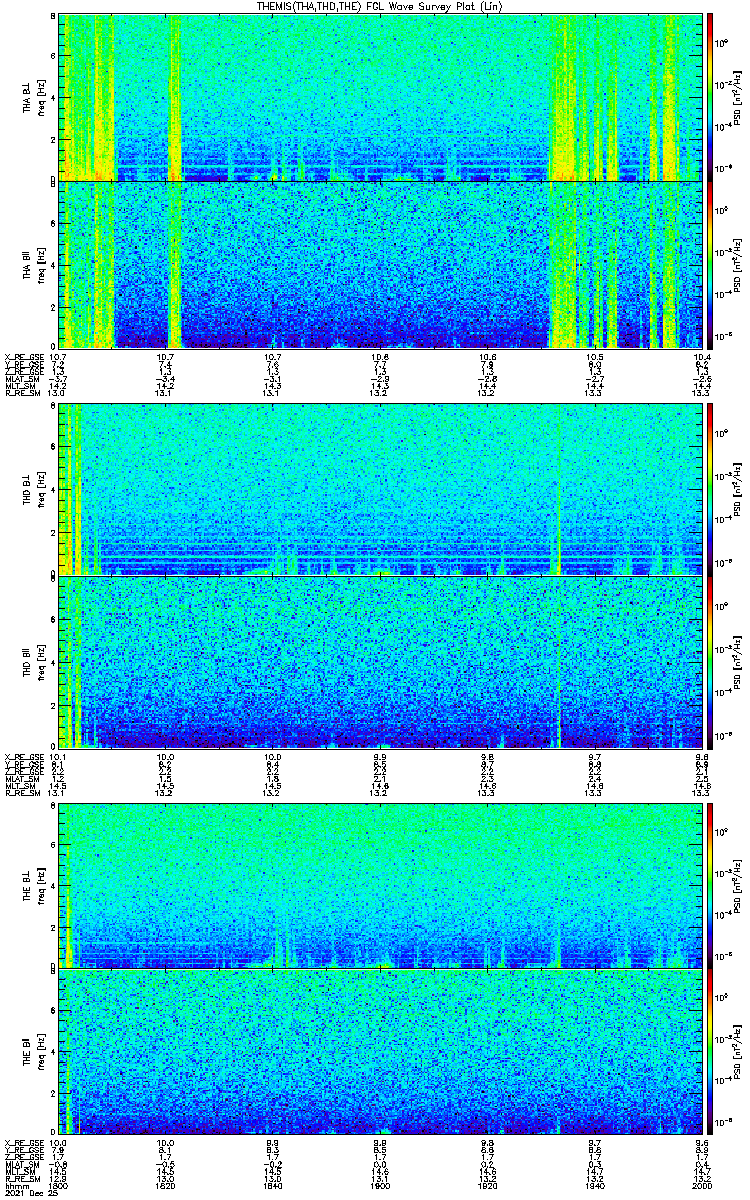750x1200 pixels.
Task: Click the PSD label beside THE B-parallel color bar
Action: [737, 1052]
